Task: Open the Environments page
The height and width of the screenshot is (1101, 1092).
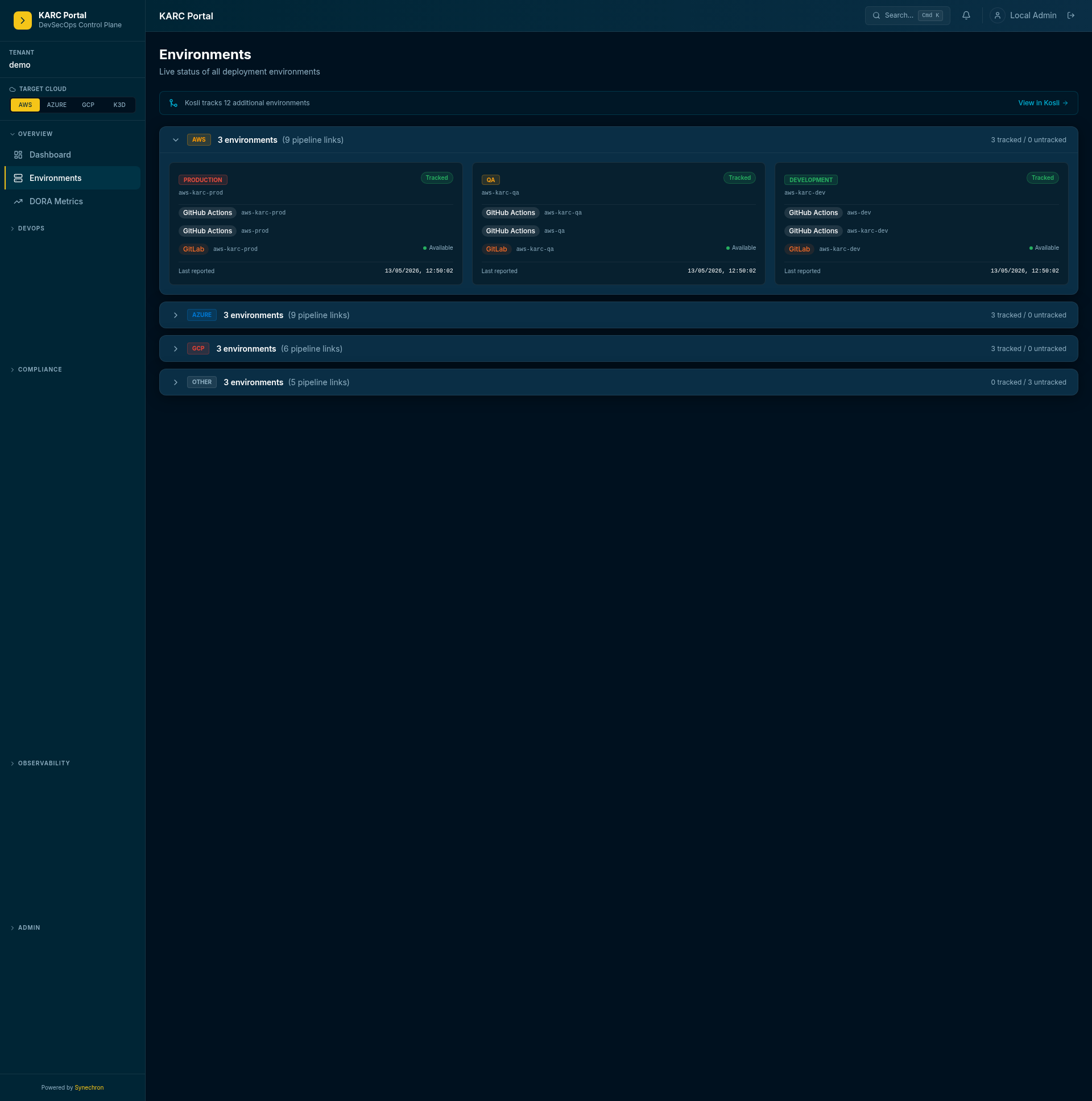Action: (x=72, y=178)
